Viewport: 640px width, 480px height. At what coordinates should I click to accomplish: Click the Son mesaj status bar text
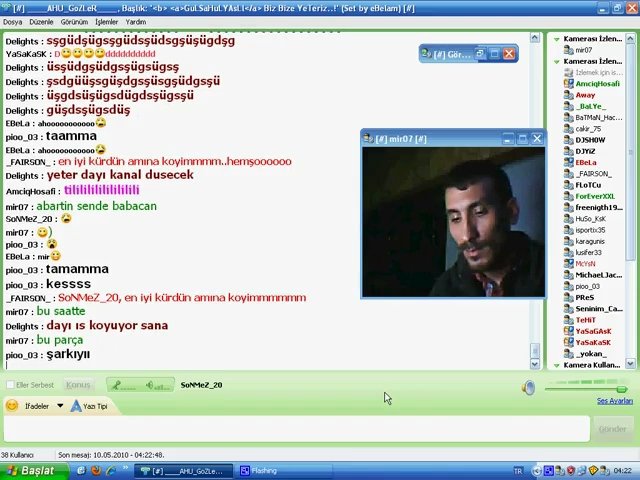[111, 455]
